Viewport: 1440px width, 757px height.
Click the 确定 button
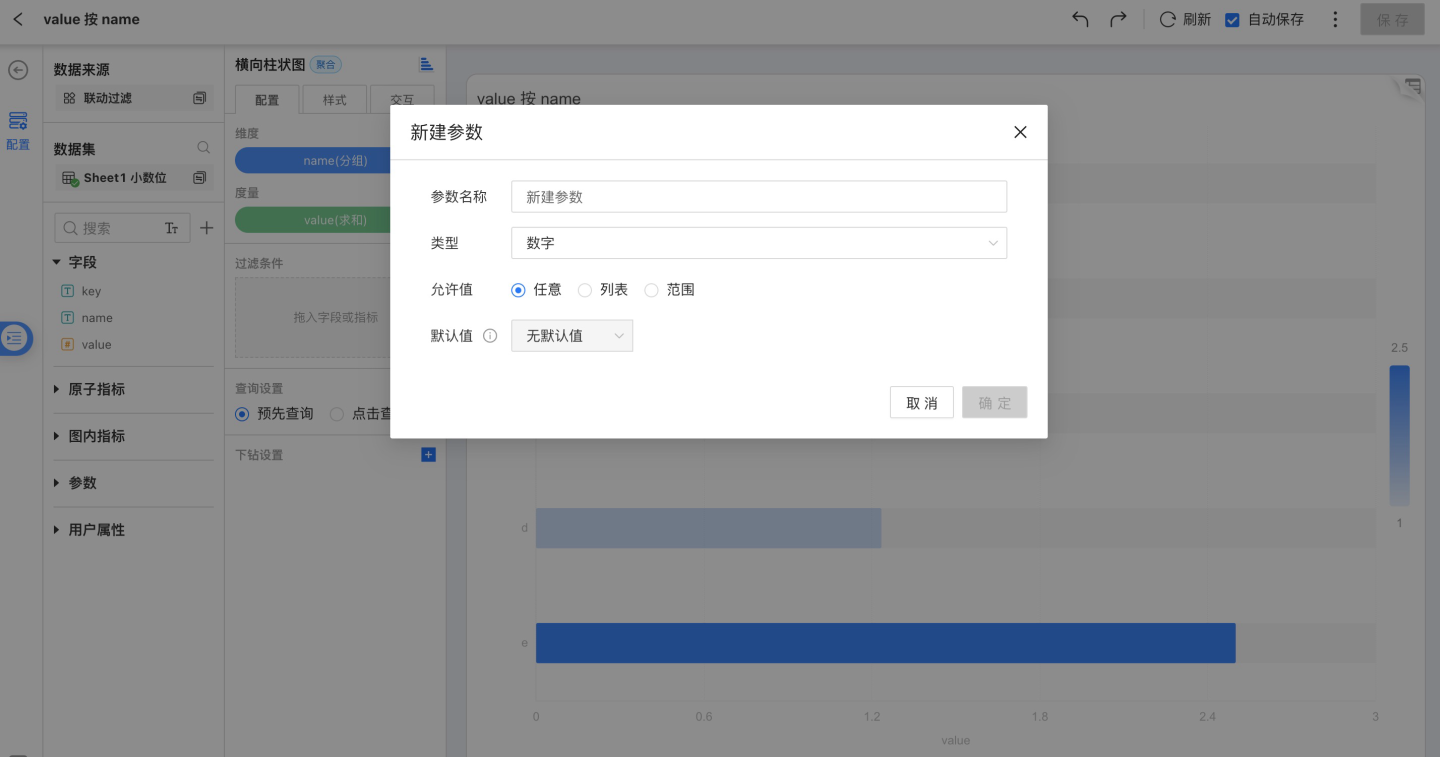click(994, 403)
